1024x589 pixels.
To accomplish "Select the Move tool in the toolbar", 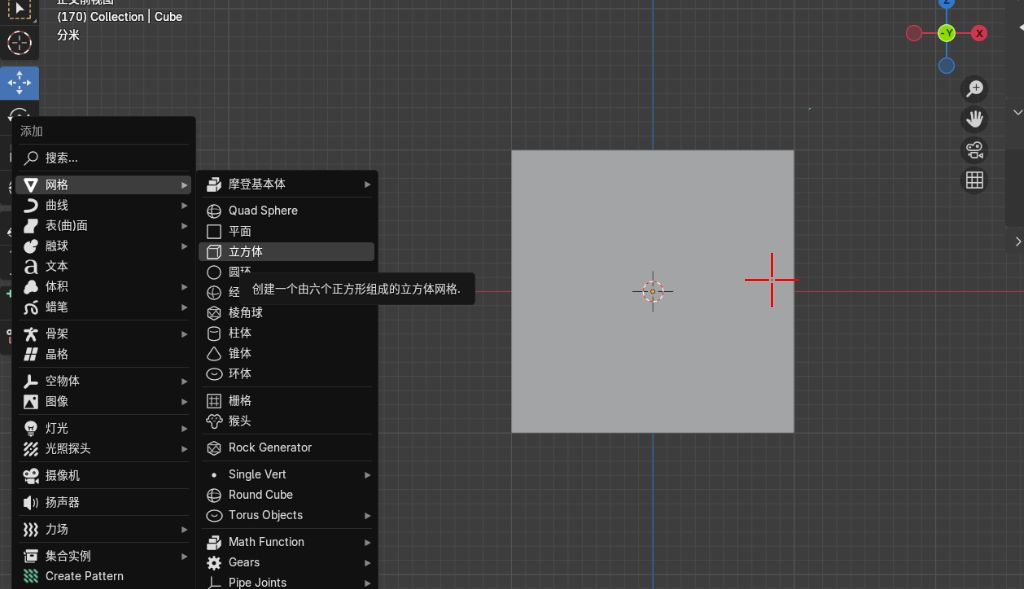I will click(19, 82).
